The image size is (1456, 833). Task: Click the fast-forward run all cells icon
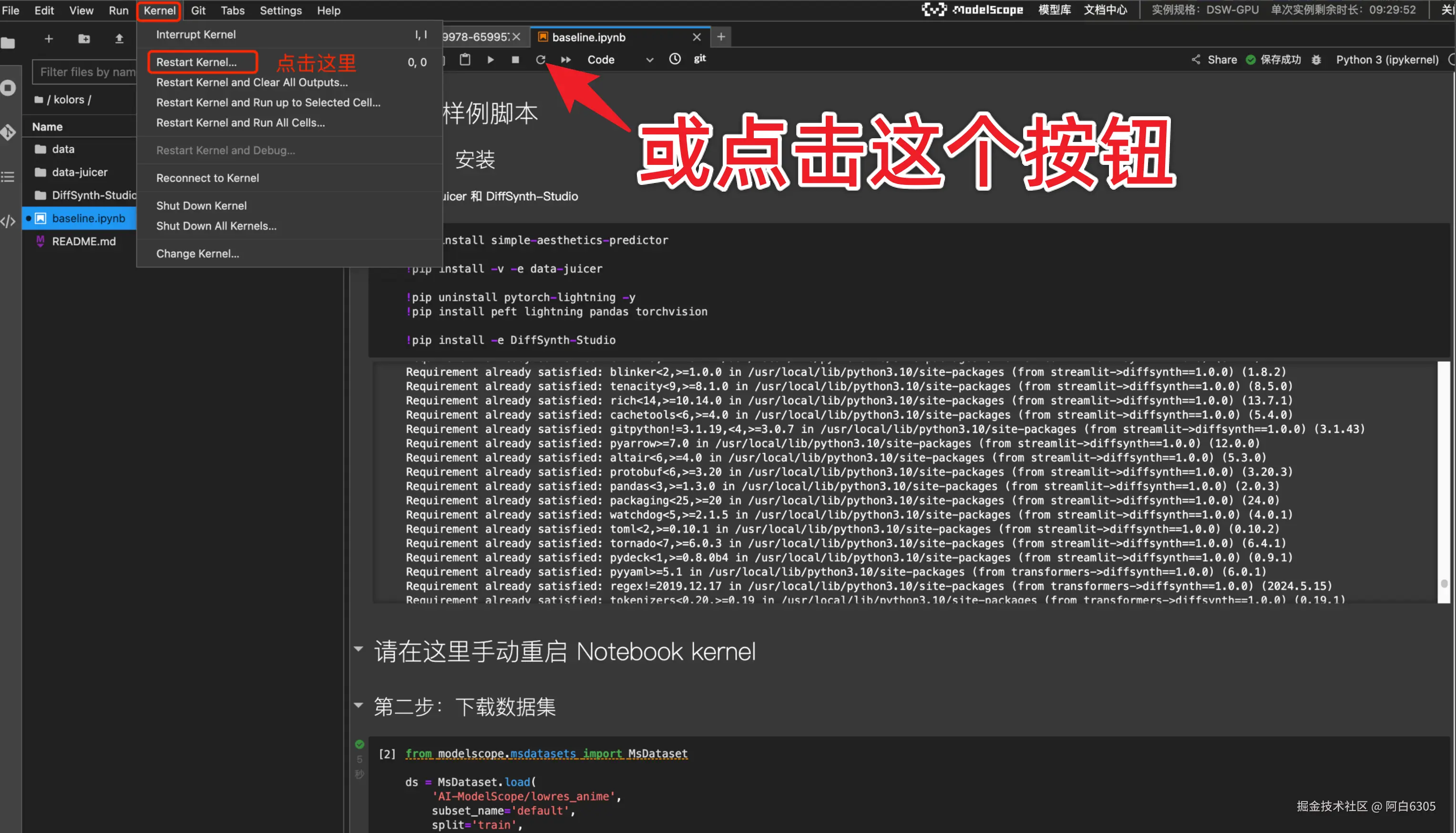[565, 60]
